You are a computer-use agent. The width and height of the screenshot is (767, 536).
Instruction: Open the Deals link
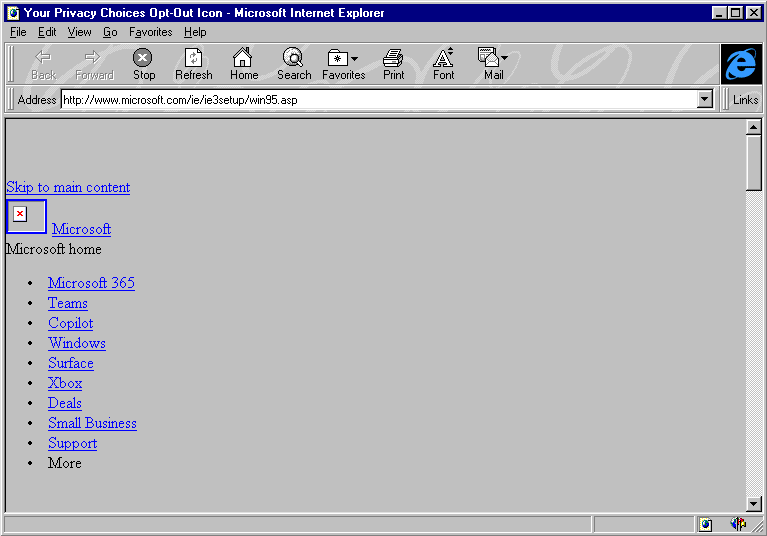point(65,403)
